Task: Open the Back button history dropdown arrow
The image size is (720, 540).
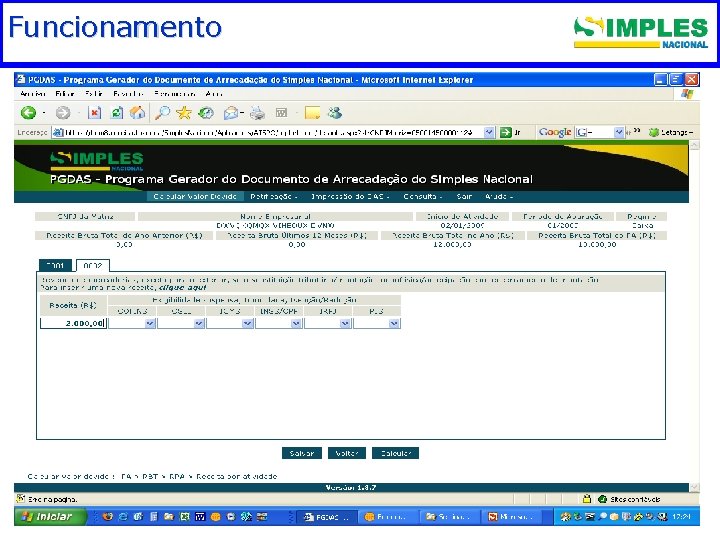Action: click(44, 112)
